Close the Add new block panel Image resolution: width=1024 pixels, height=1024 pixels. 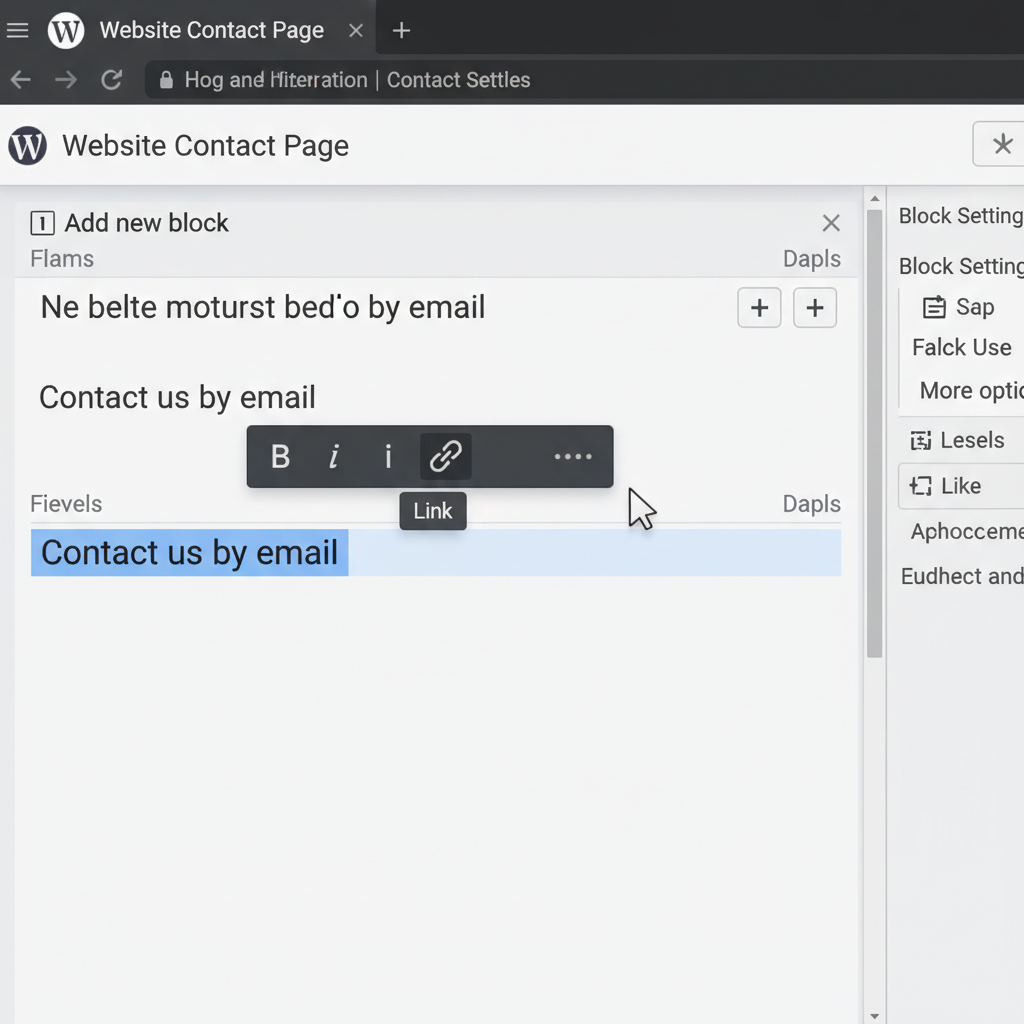830,223
